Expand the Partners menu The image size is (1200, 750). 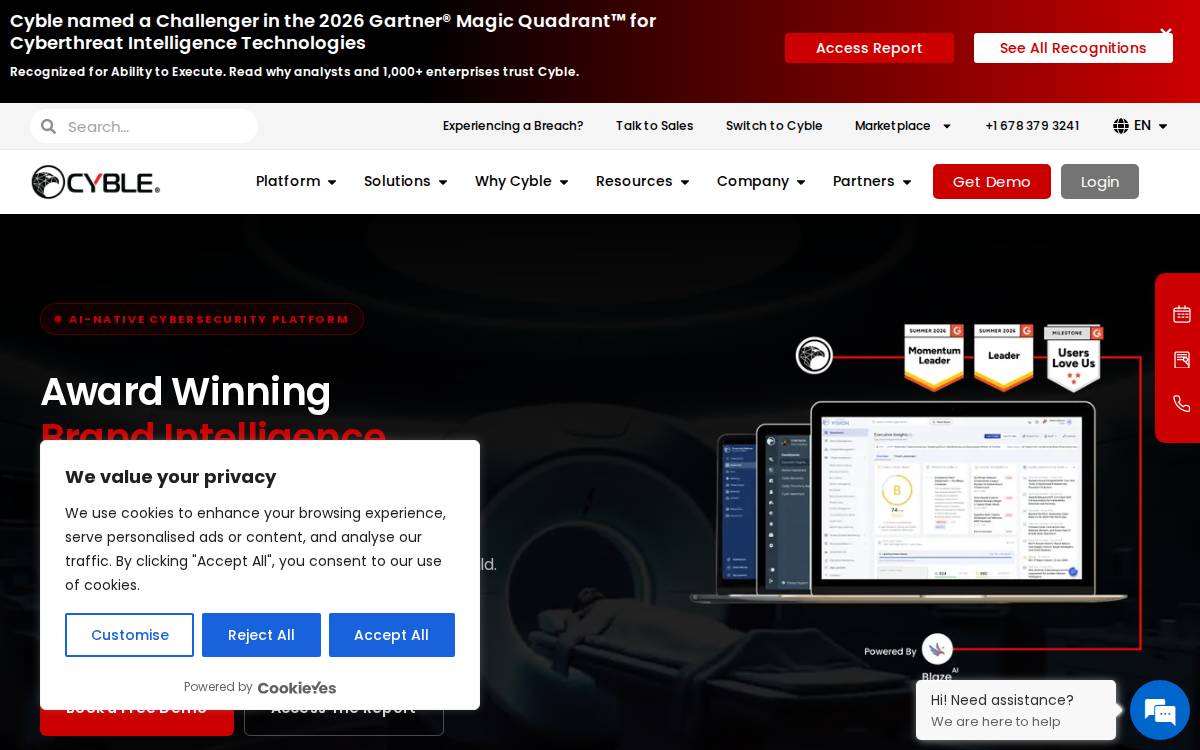(x=872, y=181)
